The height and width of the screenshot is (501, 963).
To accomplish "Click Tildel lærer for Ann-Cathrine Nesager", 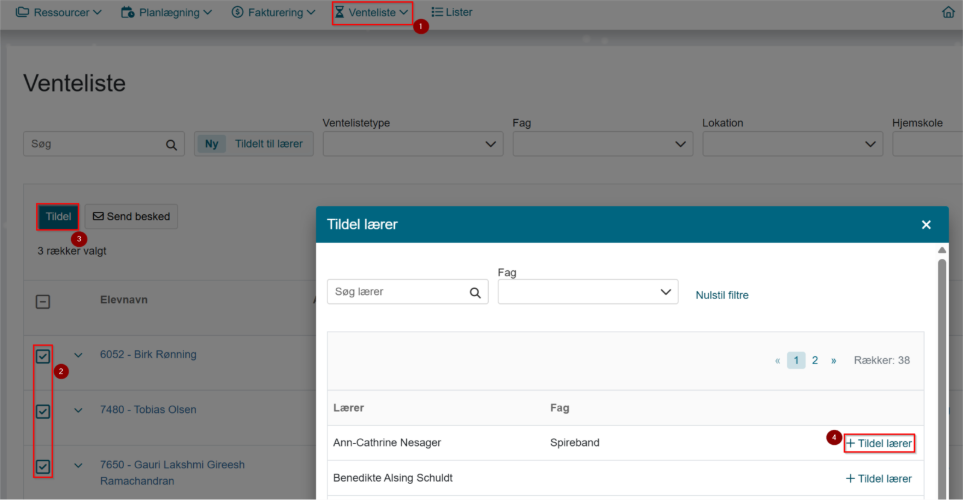I will 879,443.
